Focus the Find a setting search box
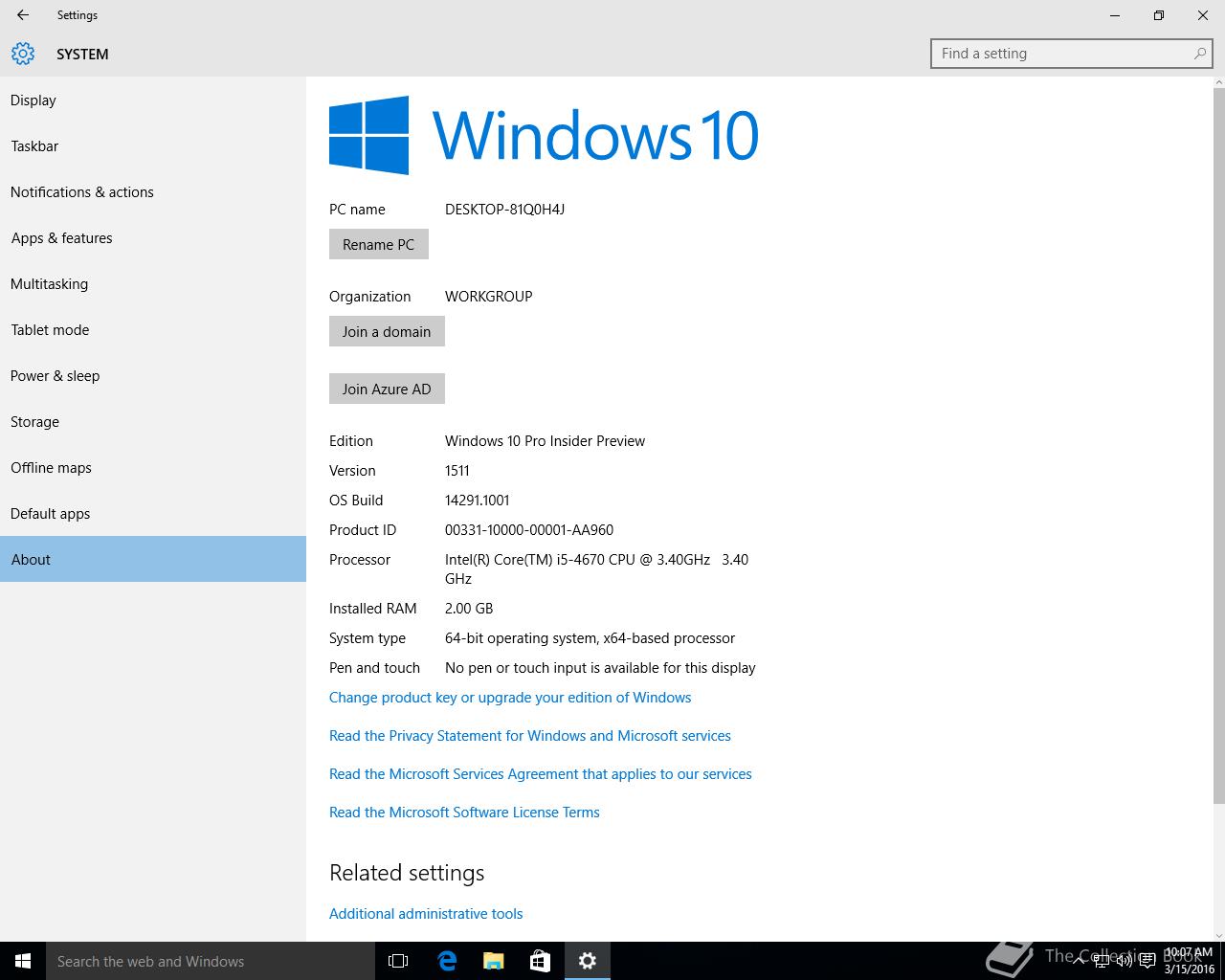The image size is (1225, 980). pyautogui.click(x=1072, y=54)
